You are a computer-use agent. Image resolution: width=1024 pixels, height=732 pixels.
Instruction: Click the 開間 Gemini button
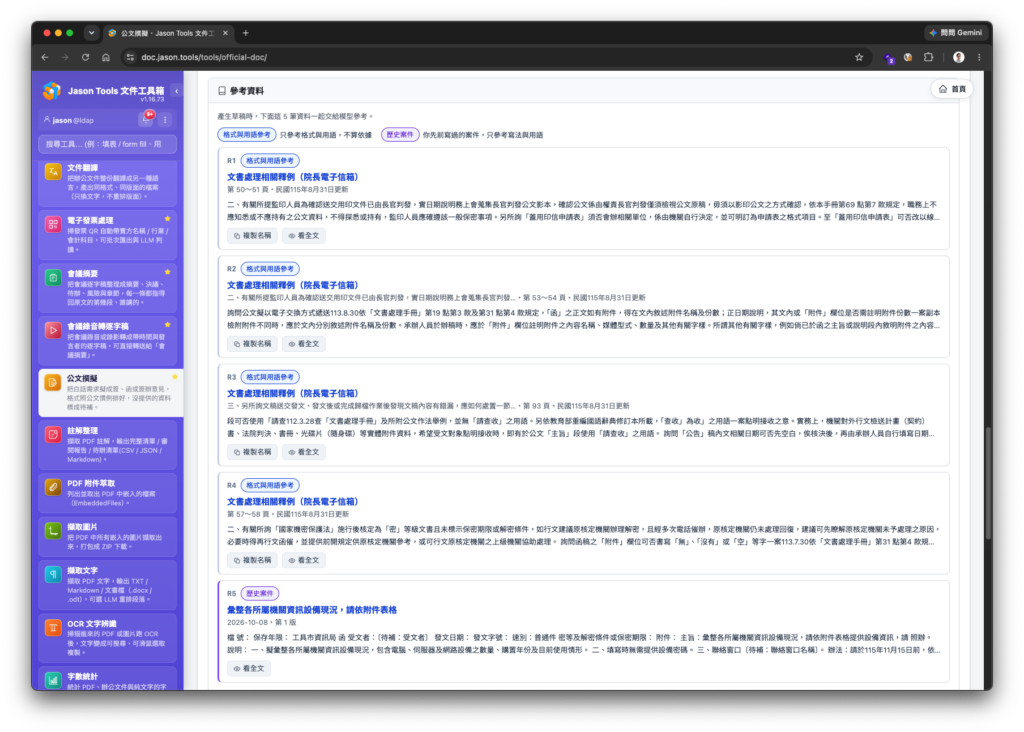point(957,33)
